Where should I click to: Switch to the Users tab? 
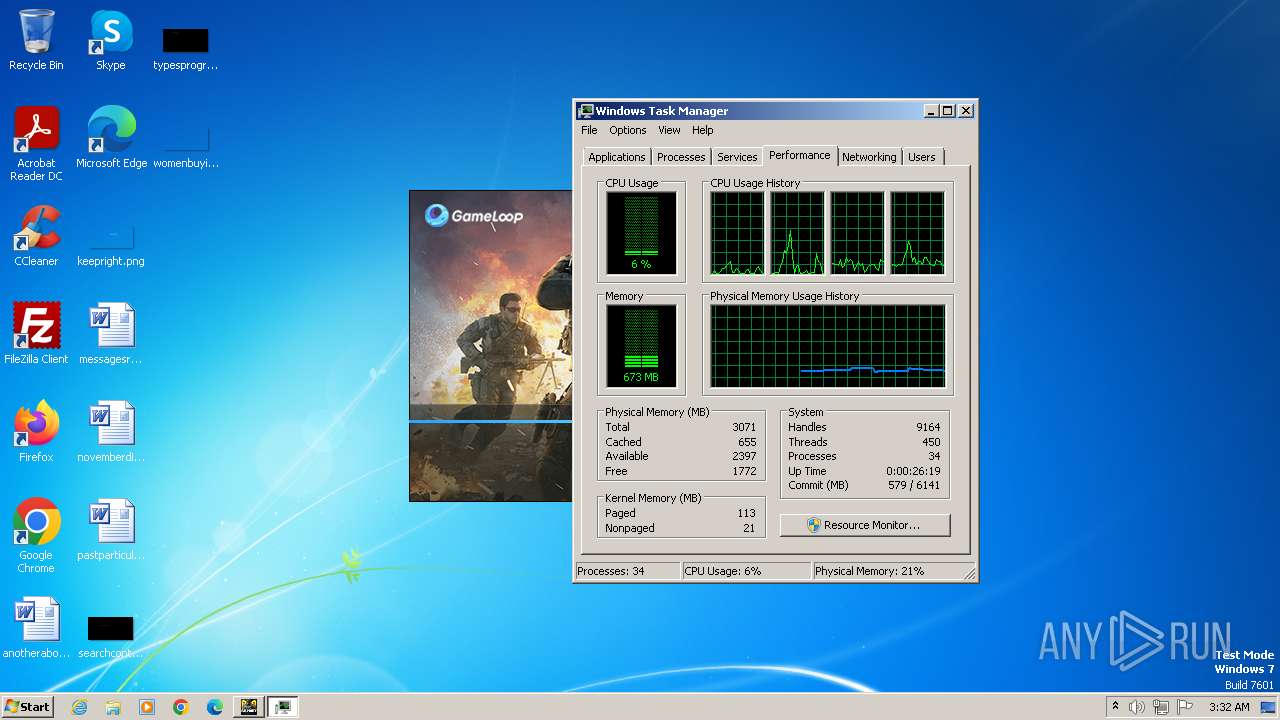click(922, 157)
